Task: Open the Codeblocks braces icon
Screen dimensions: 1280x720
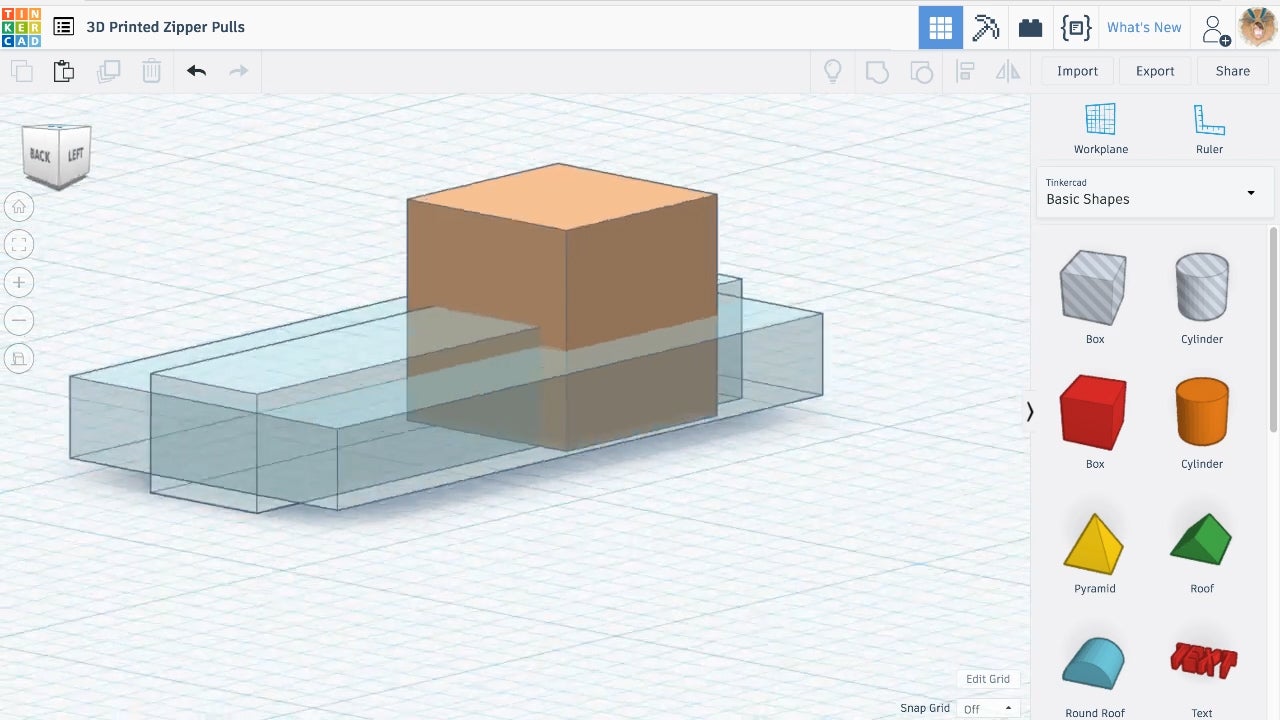Action: (x=1076, y=28)
